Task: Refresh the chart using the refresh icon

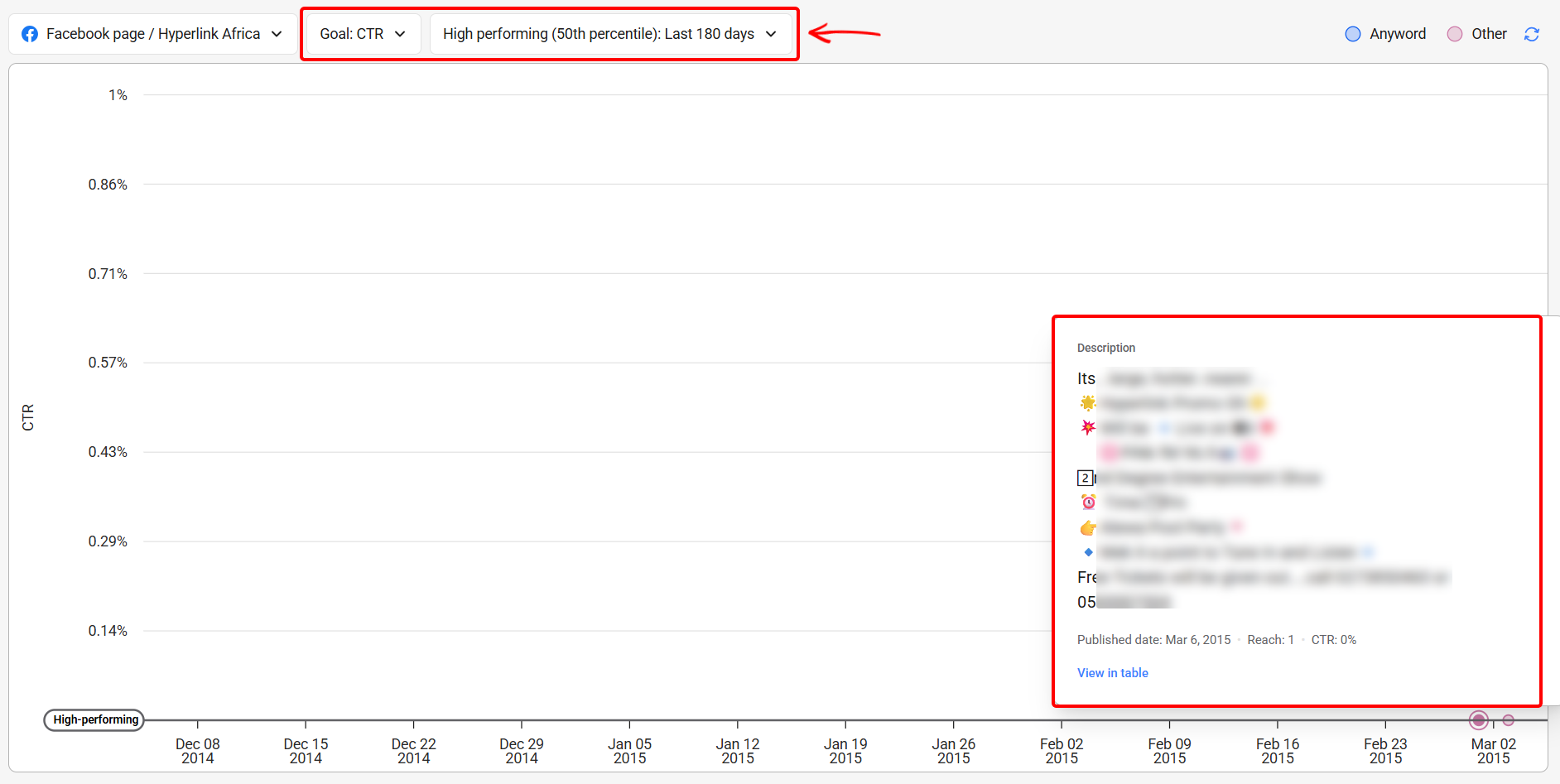Action: pyautogui.click(x=1532, y=34)
